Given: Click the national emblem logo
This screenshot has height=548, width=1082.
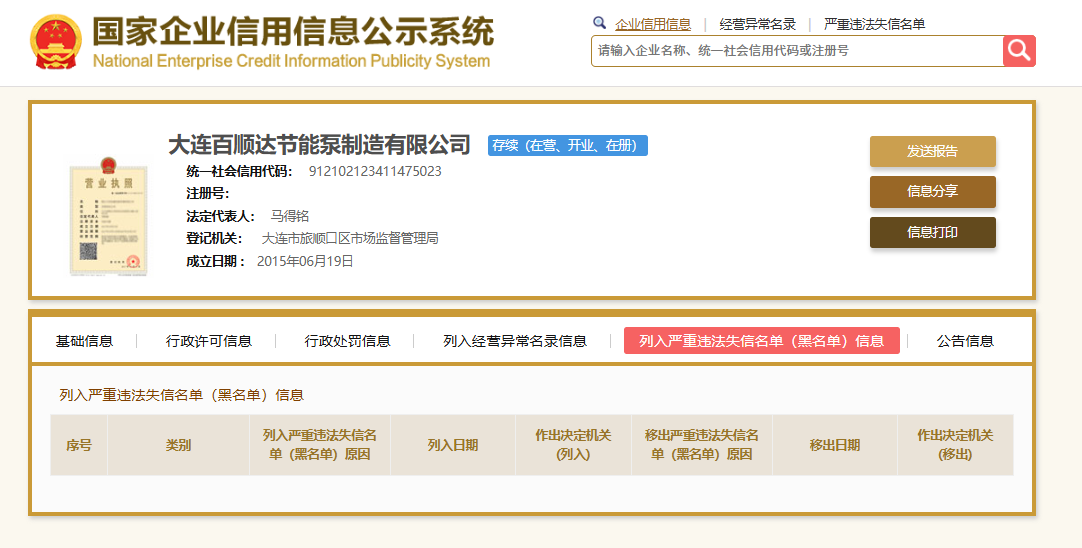Looking at the screenshot, I should click(x=56, y=41).
